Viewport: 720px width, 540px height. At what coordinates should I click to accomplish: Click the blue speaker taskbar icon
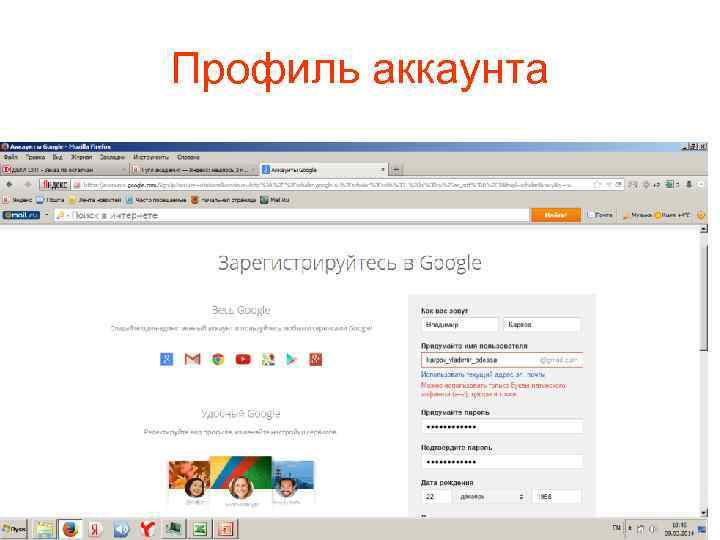click(x=121, y=529)
